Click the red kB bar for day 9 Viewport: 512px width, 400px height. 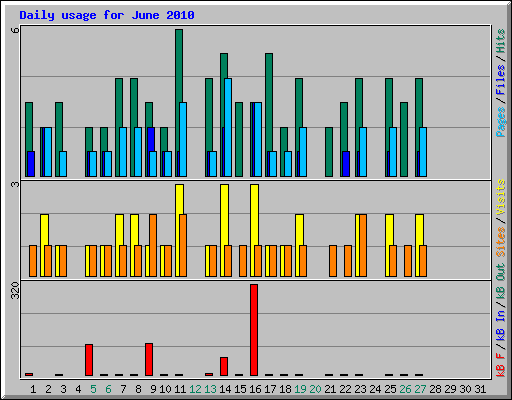[x=149, y=359]
